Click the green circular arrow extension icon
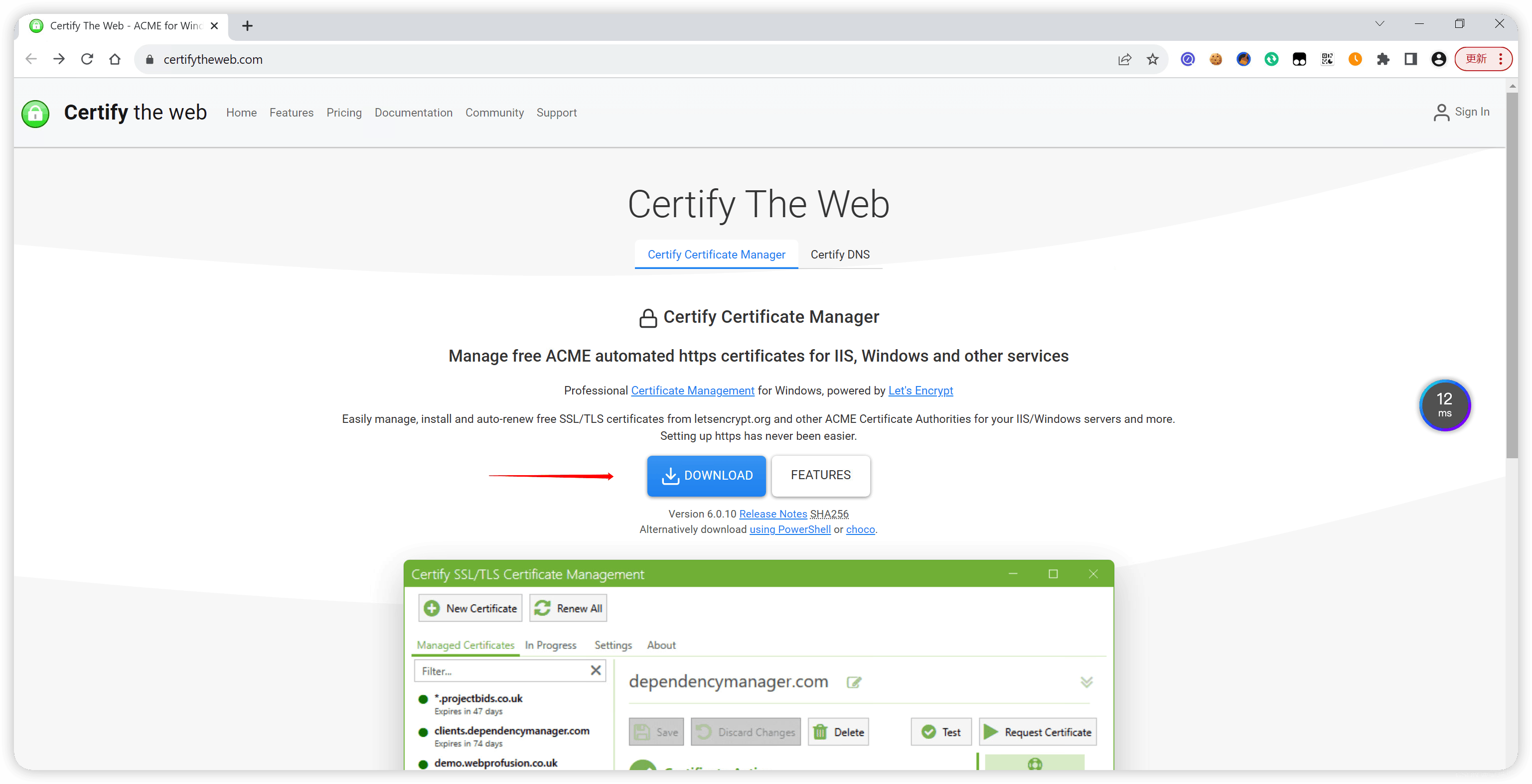Viewport: 1532px width, 784px height. pos(1271,59)
